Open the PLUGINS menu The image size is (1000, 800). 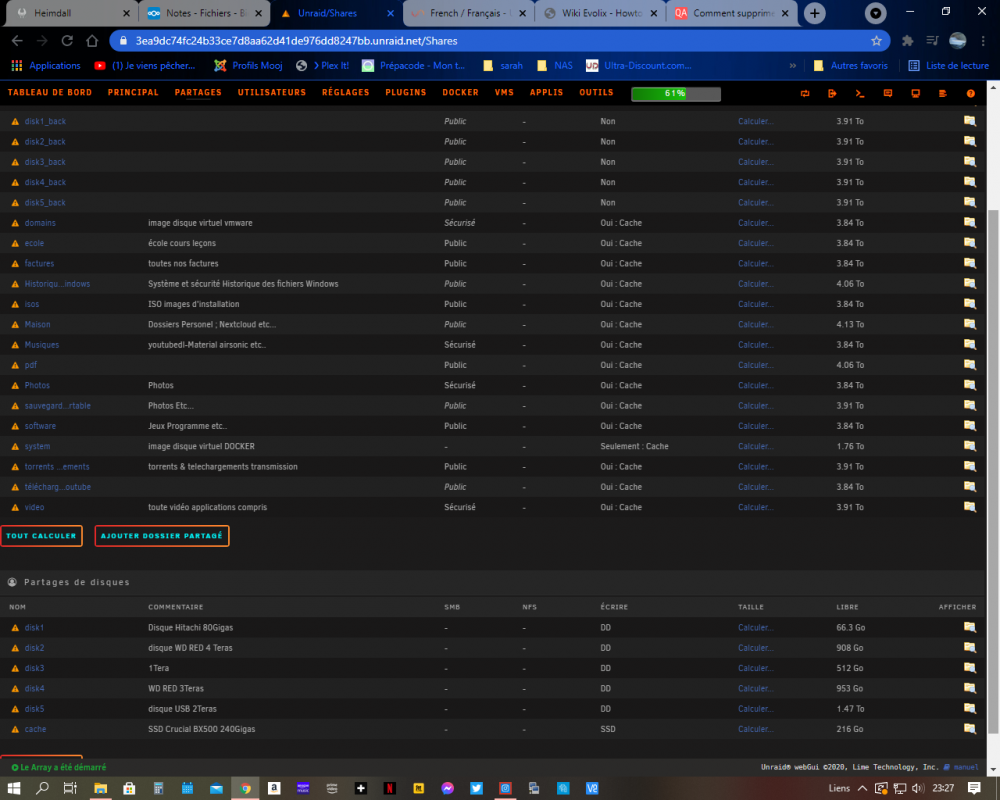(x=406, y=93)
